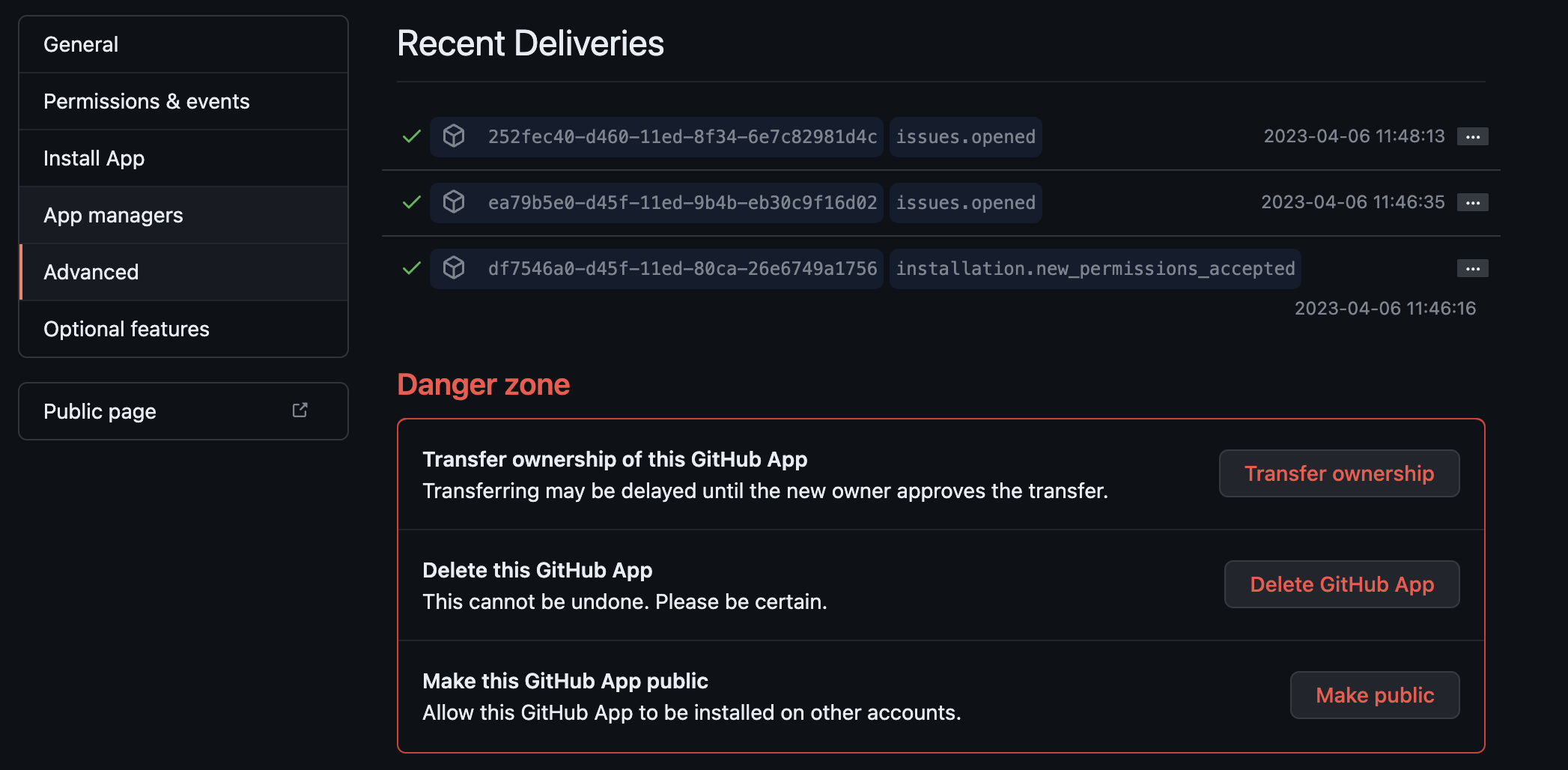Open delivery ID 252fec40-d460-11ed-8f34-6e7c82981d4c

pos(682,137)
